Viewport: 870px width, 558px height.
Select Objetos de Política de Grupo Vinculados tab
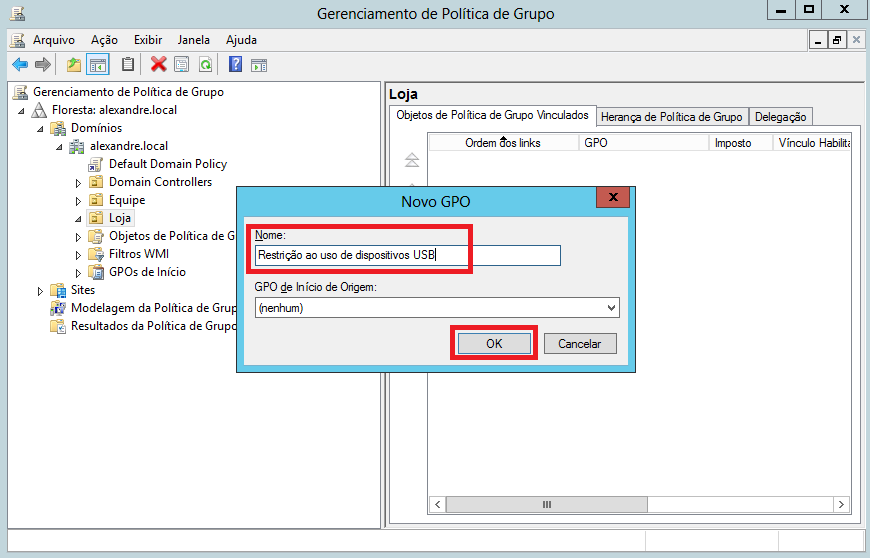(x=492, y=115)
